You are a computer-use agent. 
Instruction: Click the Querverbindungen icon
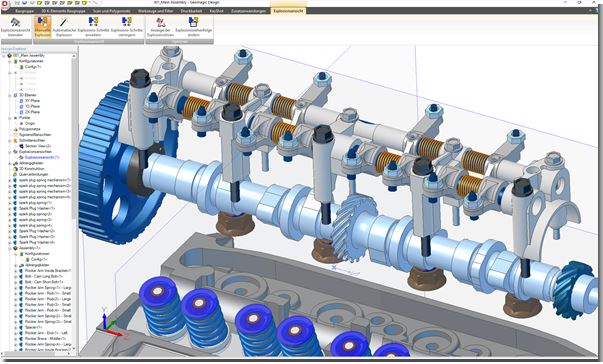pos(16,174)
